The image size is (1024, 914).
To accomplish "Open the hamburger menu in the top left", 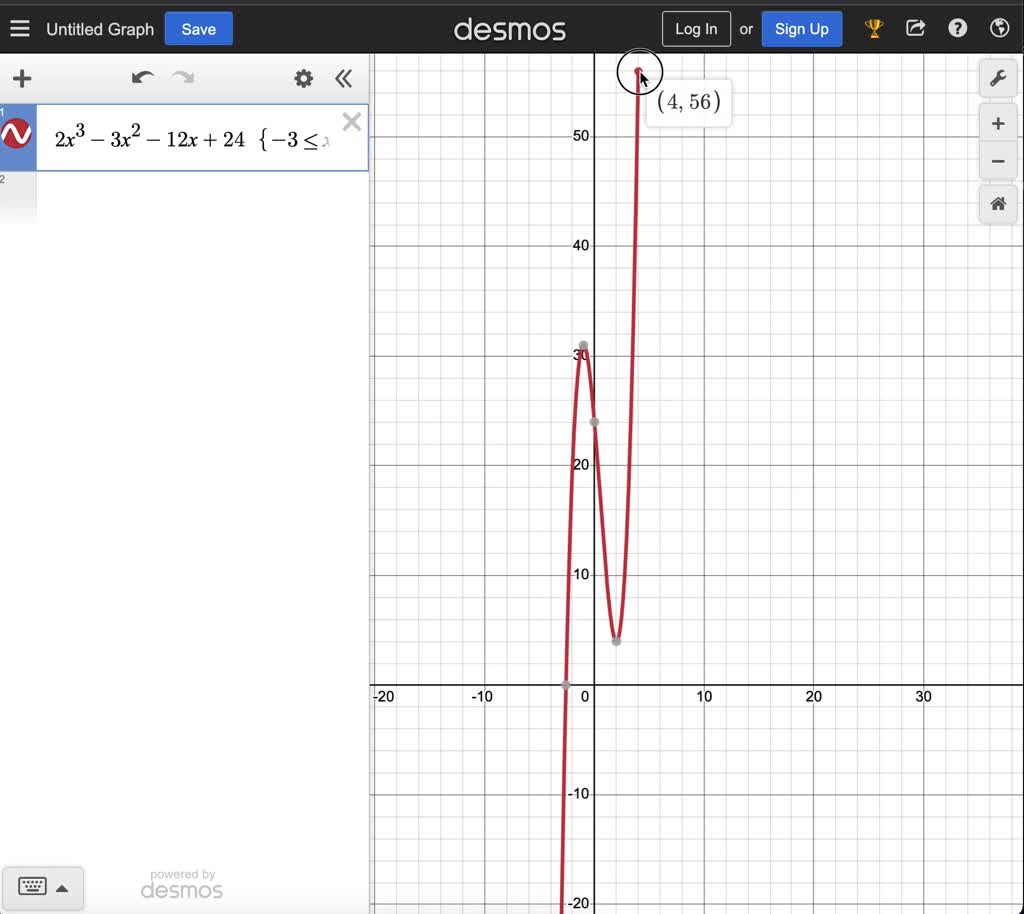I will pos(20,28).
